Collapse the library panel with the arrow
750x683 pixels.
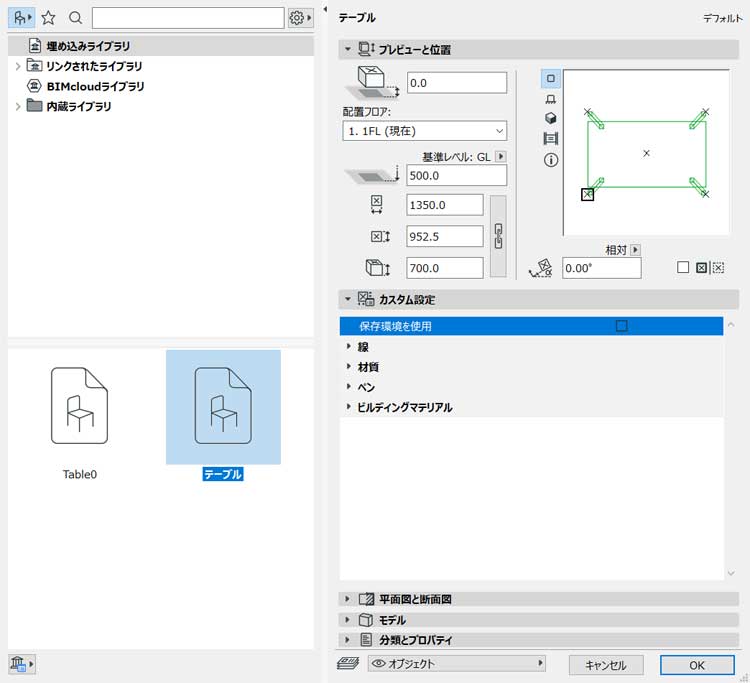325,9
